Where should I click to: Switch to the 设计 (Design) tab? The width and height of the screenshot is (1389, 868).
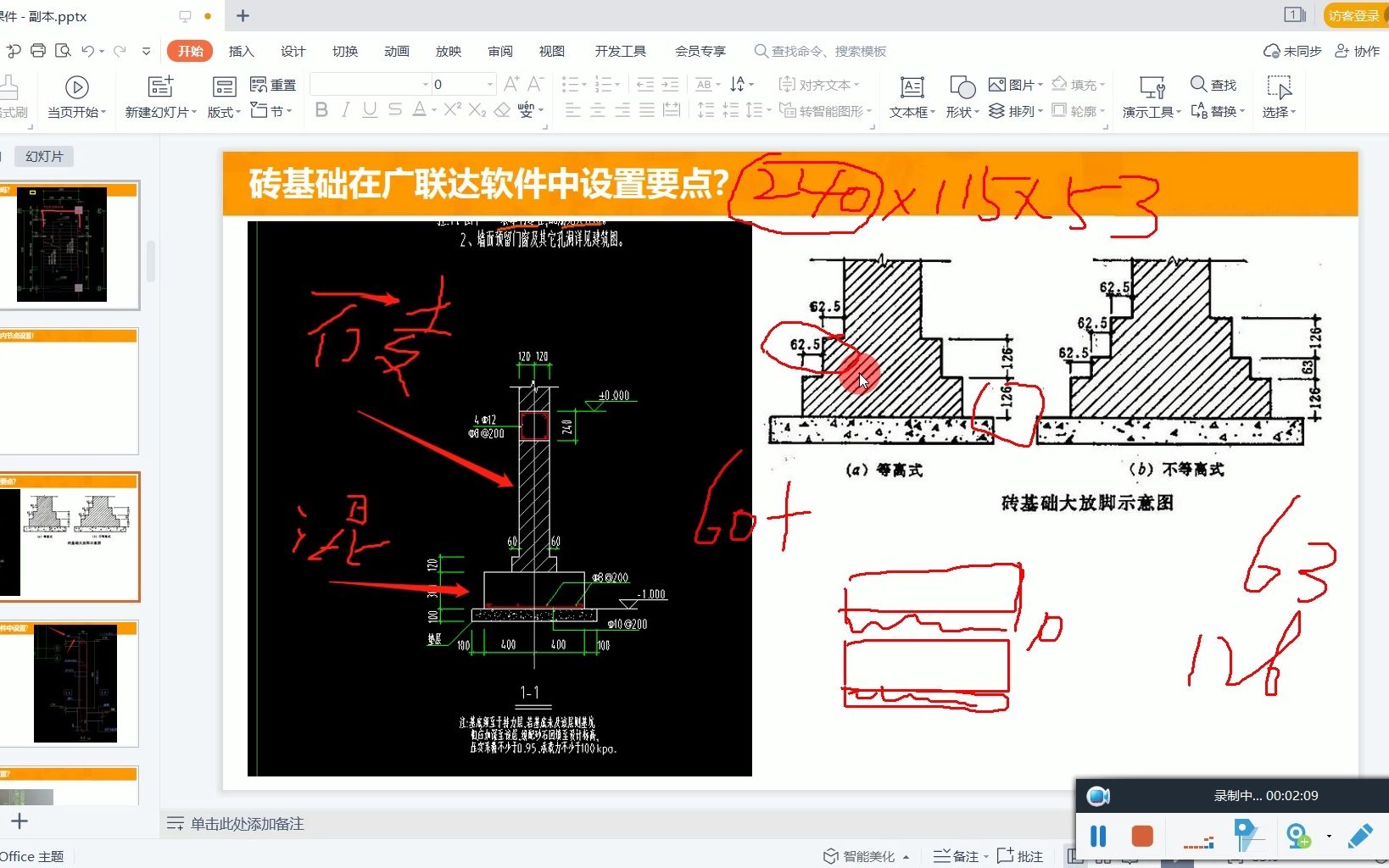[293, 51]
